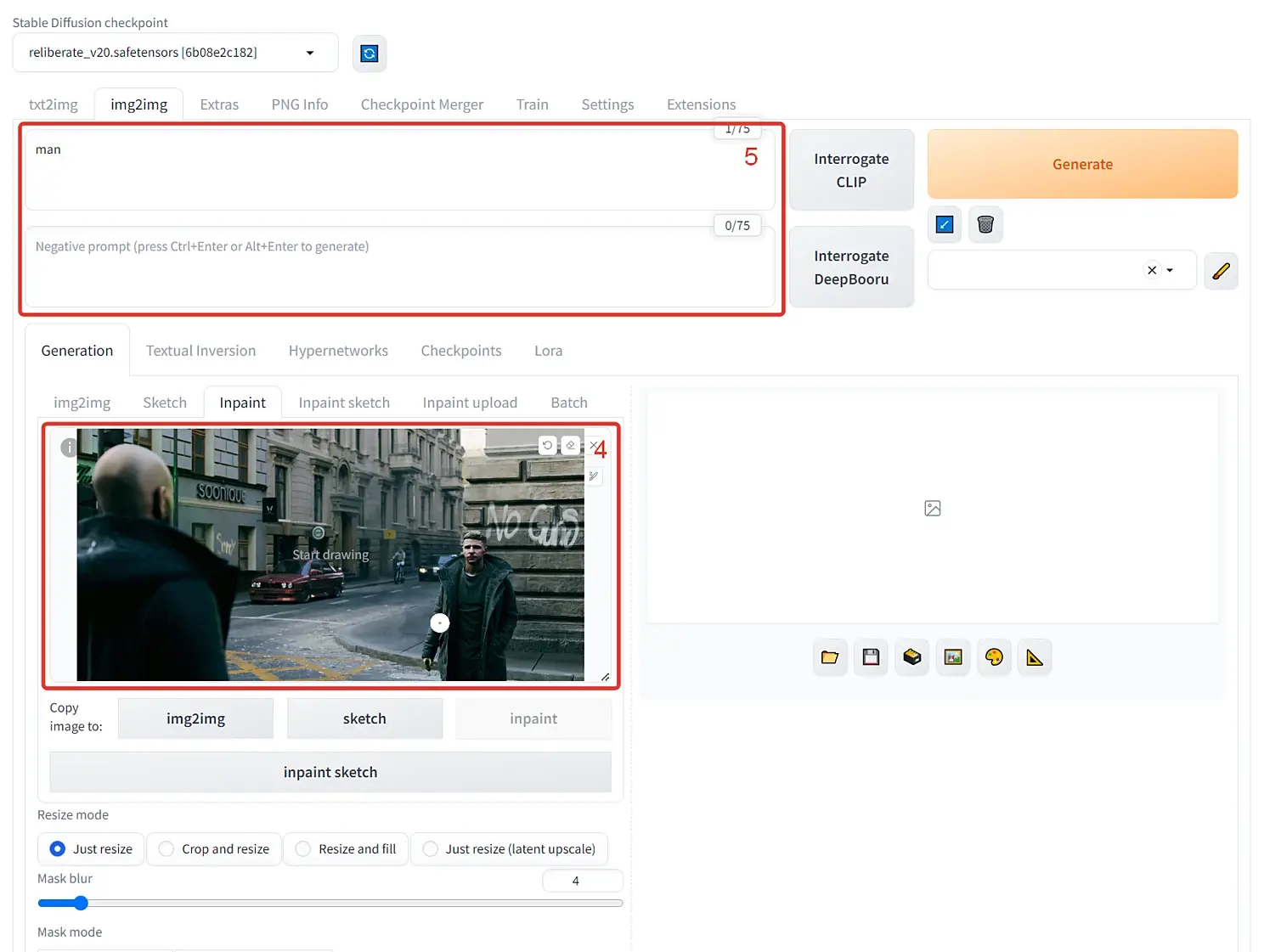
Task: Click the eraser icon on inpaint canvas
Action: 571,445
